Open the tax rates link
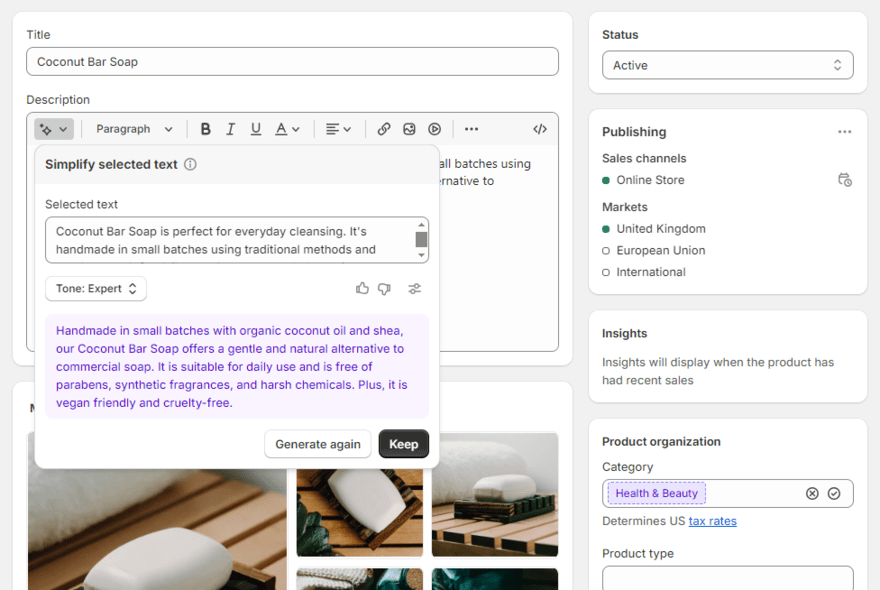 (712, 520)
